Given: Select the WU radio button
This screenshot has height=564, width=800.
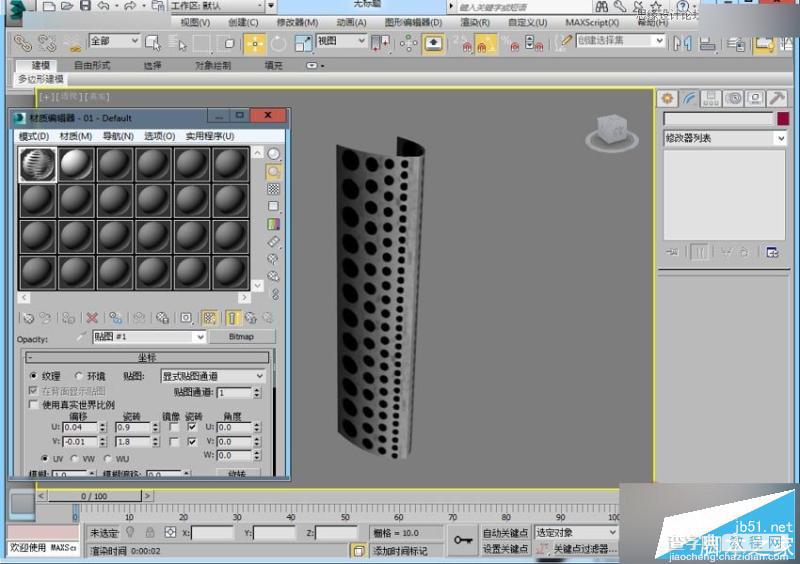Looking at the screenshot, I should pyautogui.click(x=107, y=458).
